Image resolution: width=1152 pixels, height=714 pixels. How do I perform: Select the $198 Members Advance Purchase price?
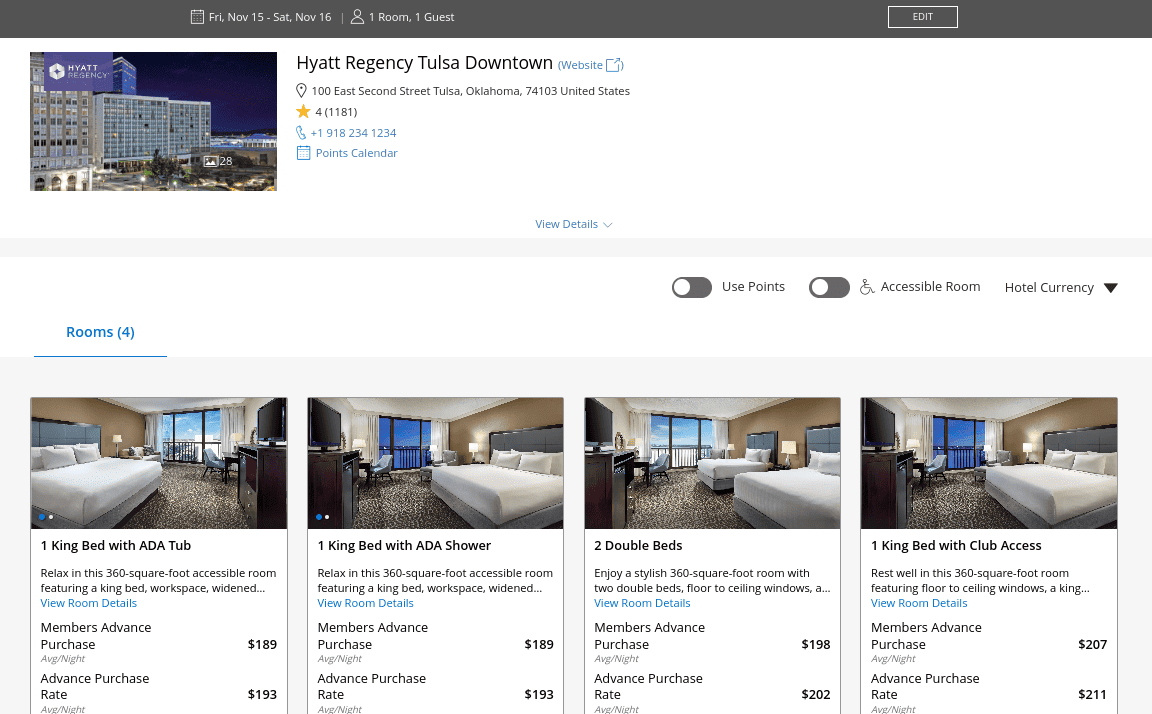click(816, 644)
